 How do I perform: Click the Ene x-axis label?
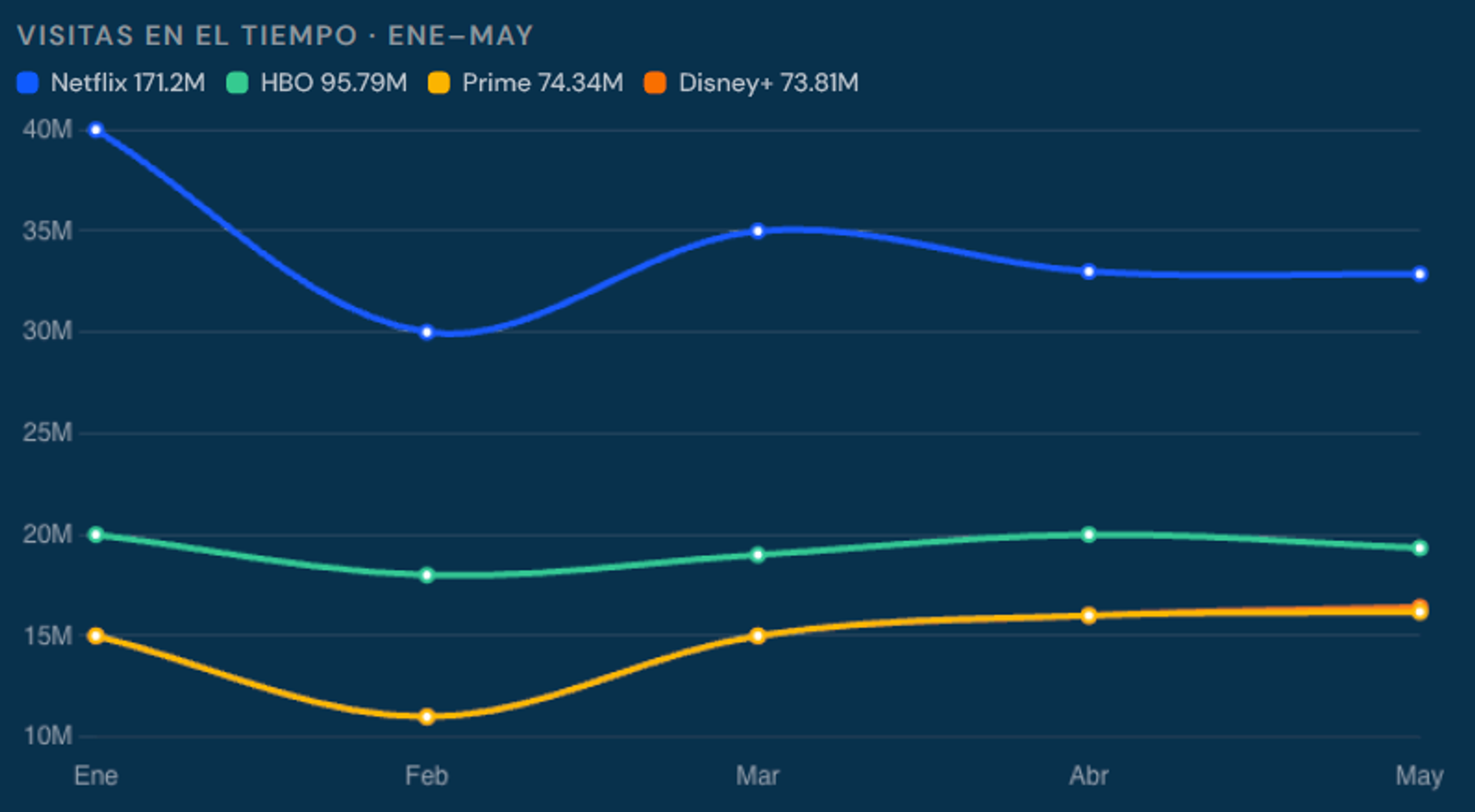pyautogui.click(x=96, y=775)
